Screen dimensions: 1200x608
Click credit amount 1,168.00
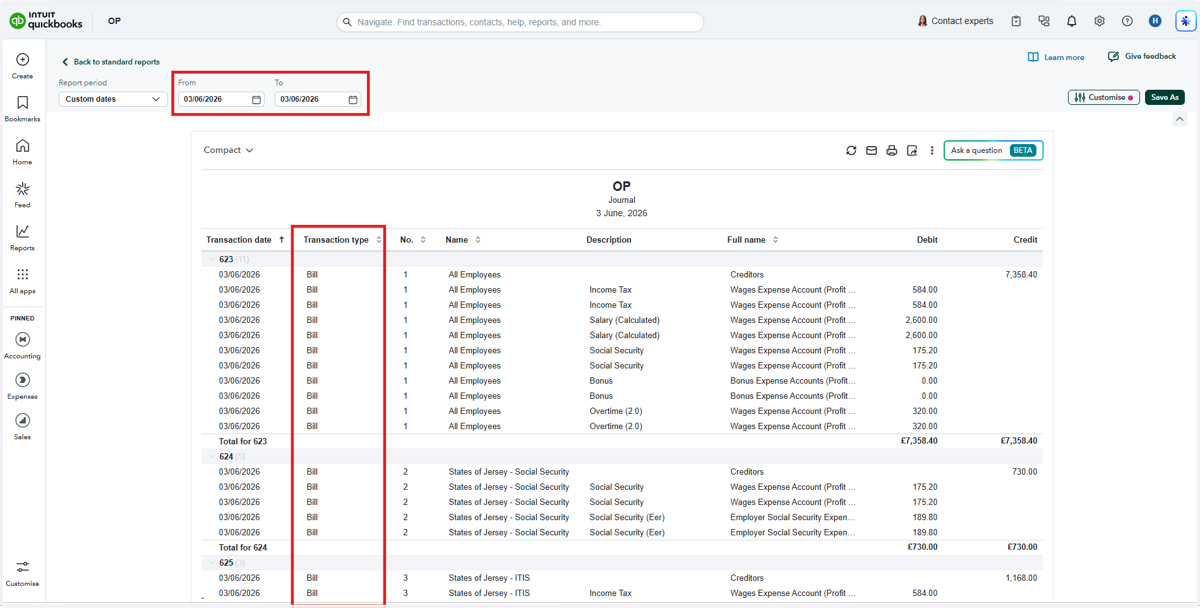pos(1021,578)
